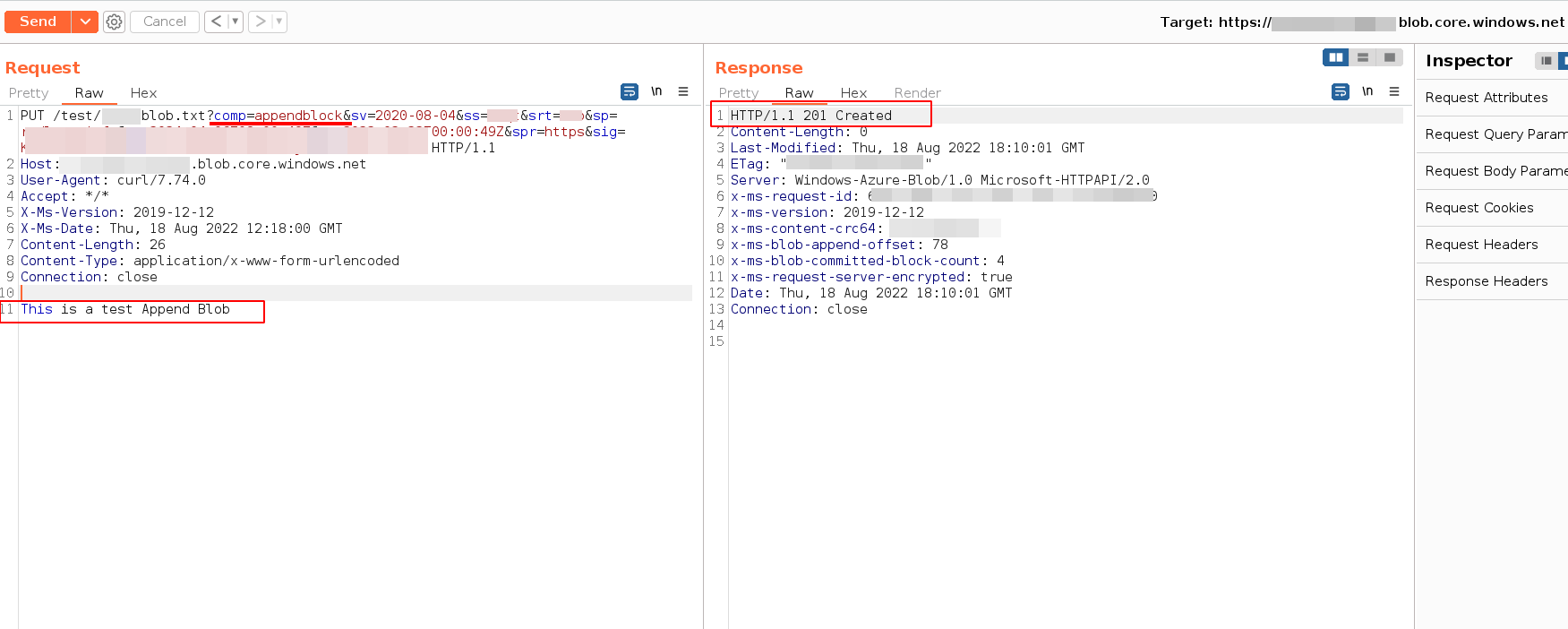This screenshot has width=1568, height=629.
Task: Click the request Connection: close header
Action: click(x=89, y=277)
